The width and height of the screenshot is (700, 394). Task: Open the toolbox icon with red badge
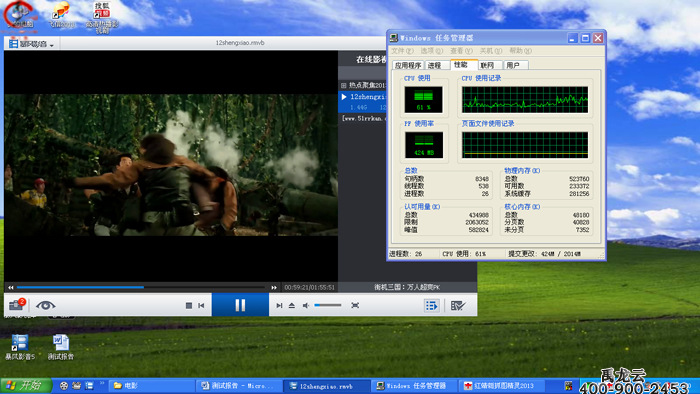17,305
